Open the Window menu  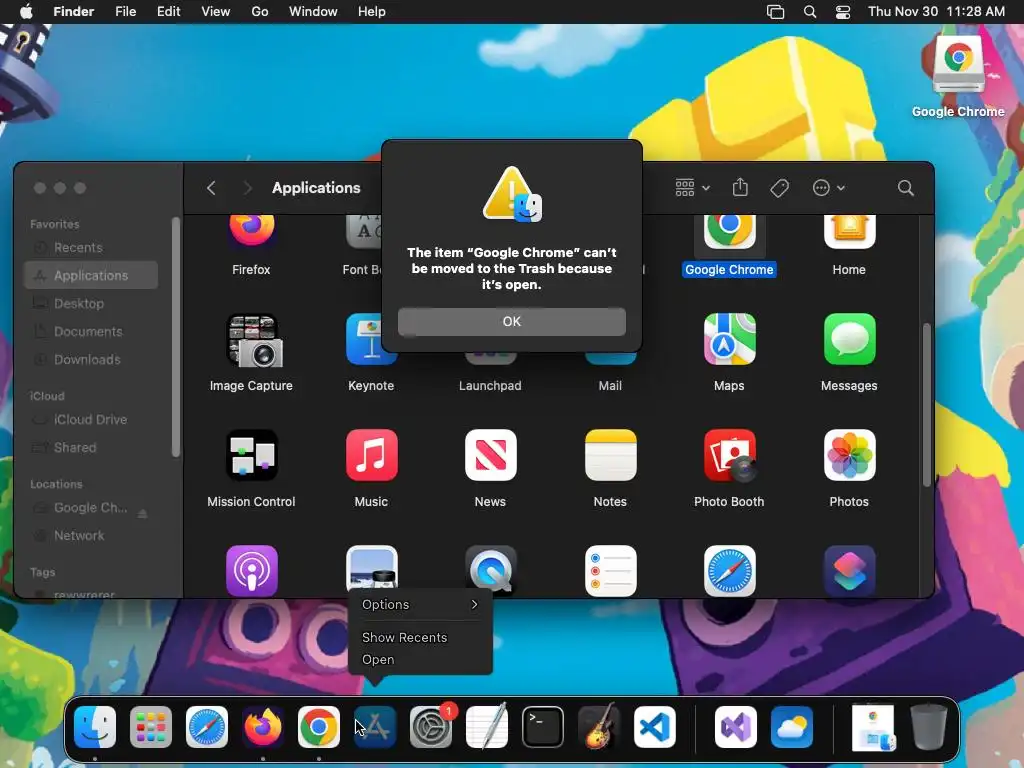tap(313, 12)
